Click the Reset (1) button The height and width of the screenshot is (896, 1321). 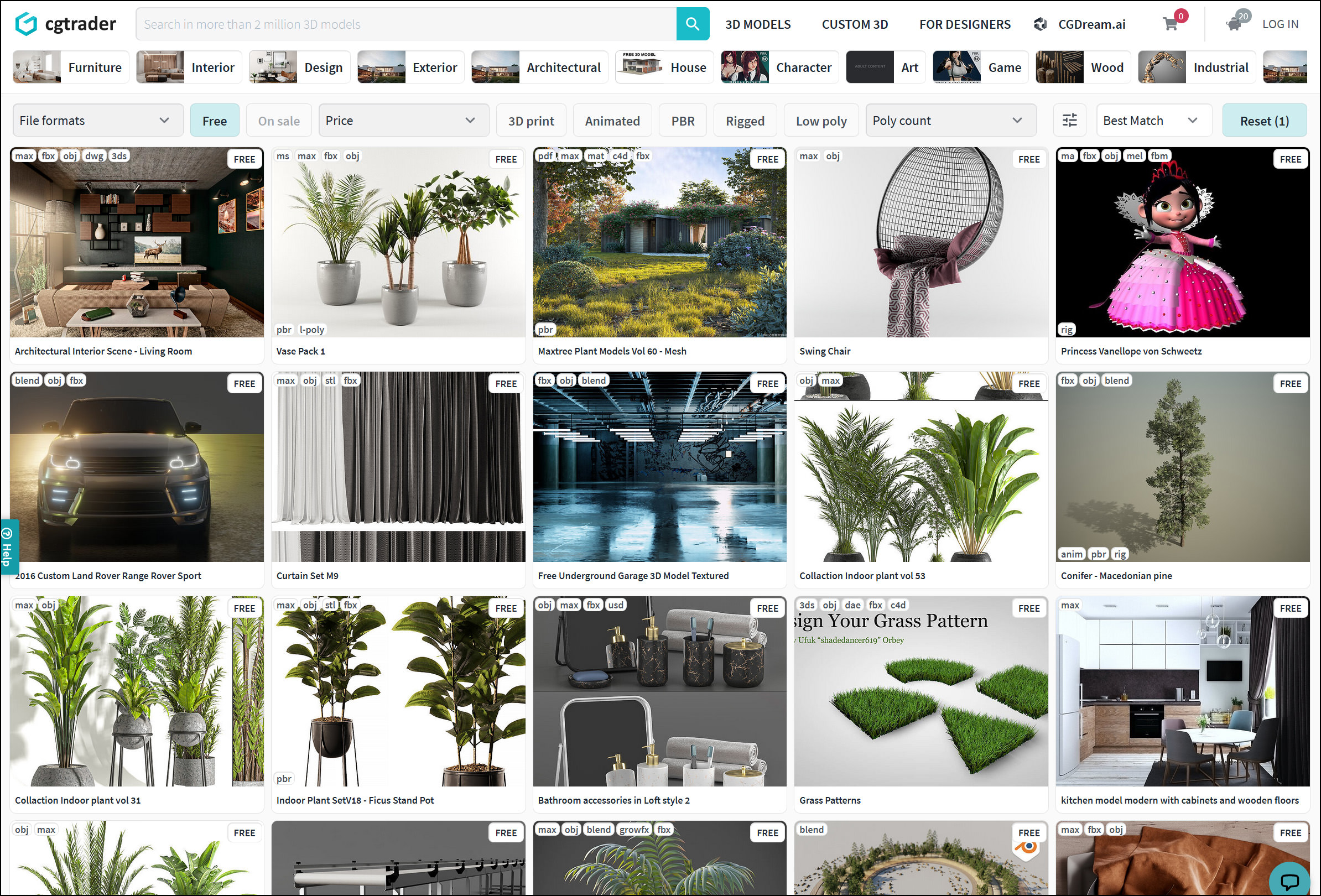pyautogui.click(x=1263, y=121)
